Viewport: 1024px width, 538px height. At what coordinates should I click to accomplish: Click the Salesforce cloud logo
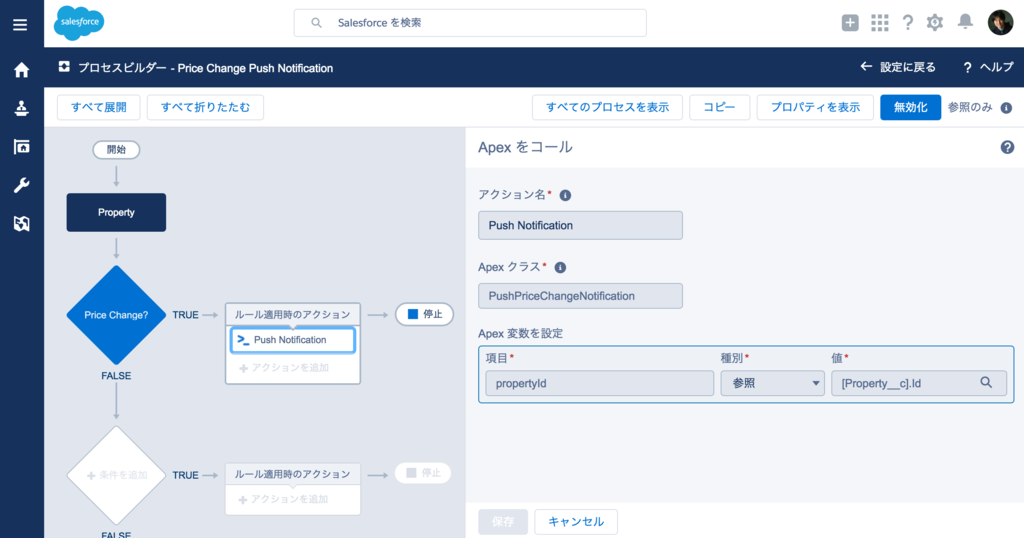click(79, 23)
